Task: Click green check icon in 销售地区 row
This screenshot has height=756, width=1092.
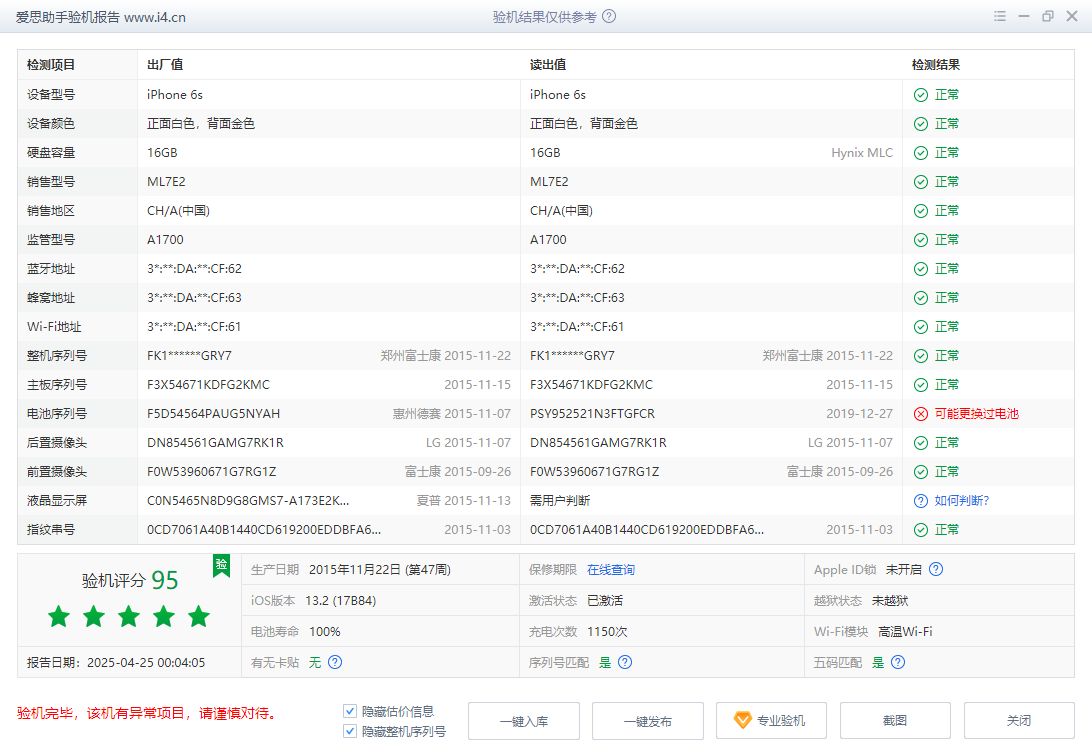Action: tap(921, 211)
